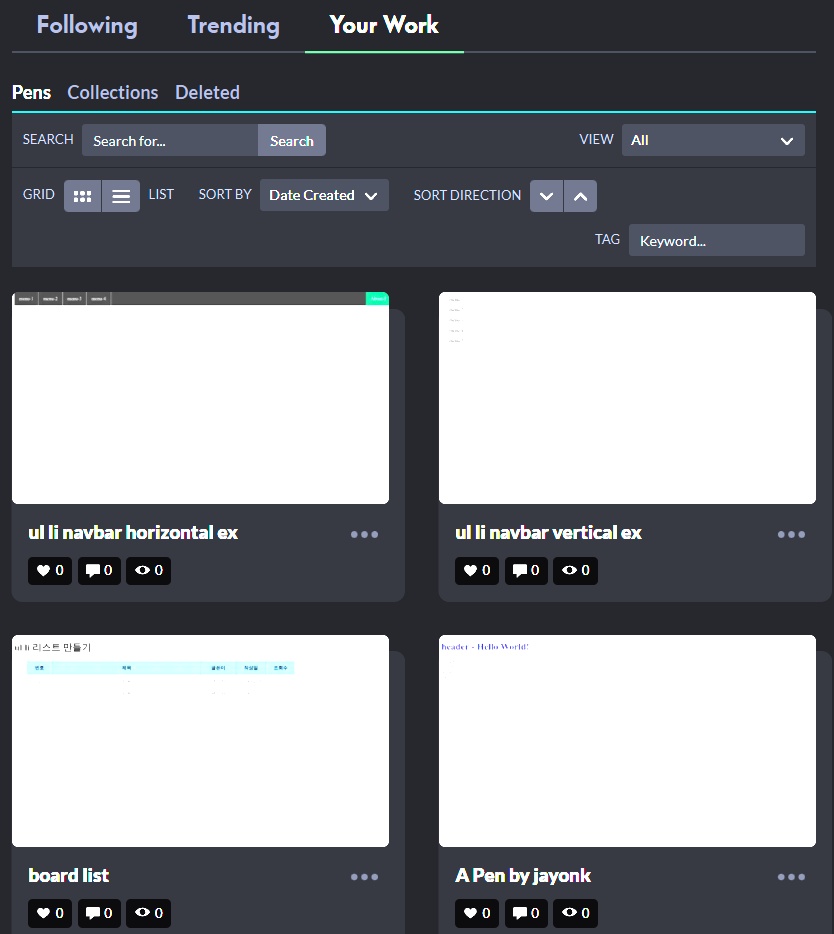Click the Search button
Image resolution: width=834 pixels, height=934 pixels.
coord(291,140)
